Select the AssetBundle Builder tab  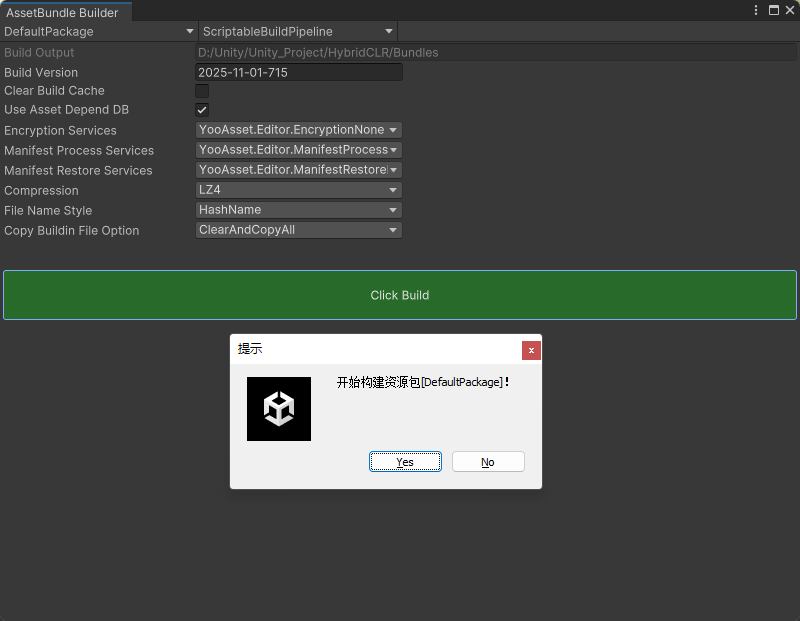66,12
